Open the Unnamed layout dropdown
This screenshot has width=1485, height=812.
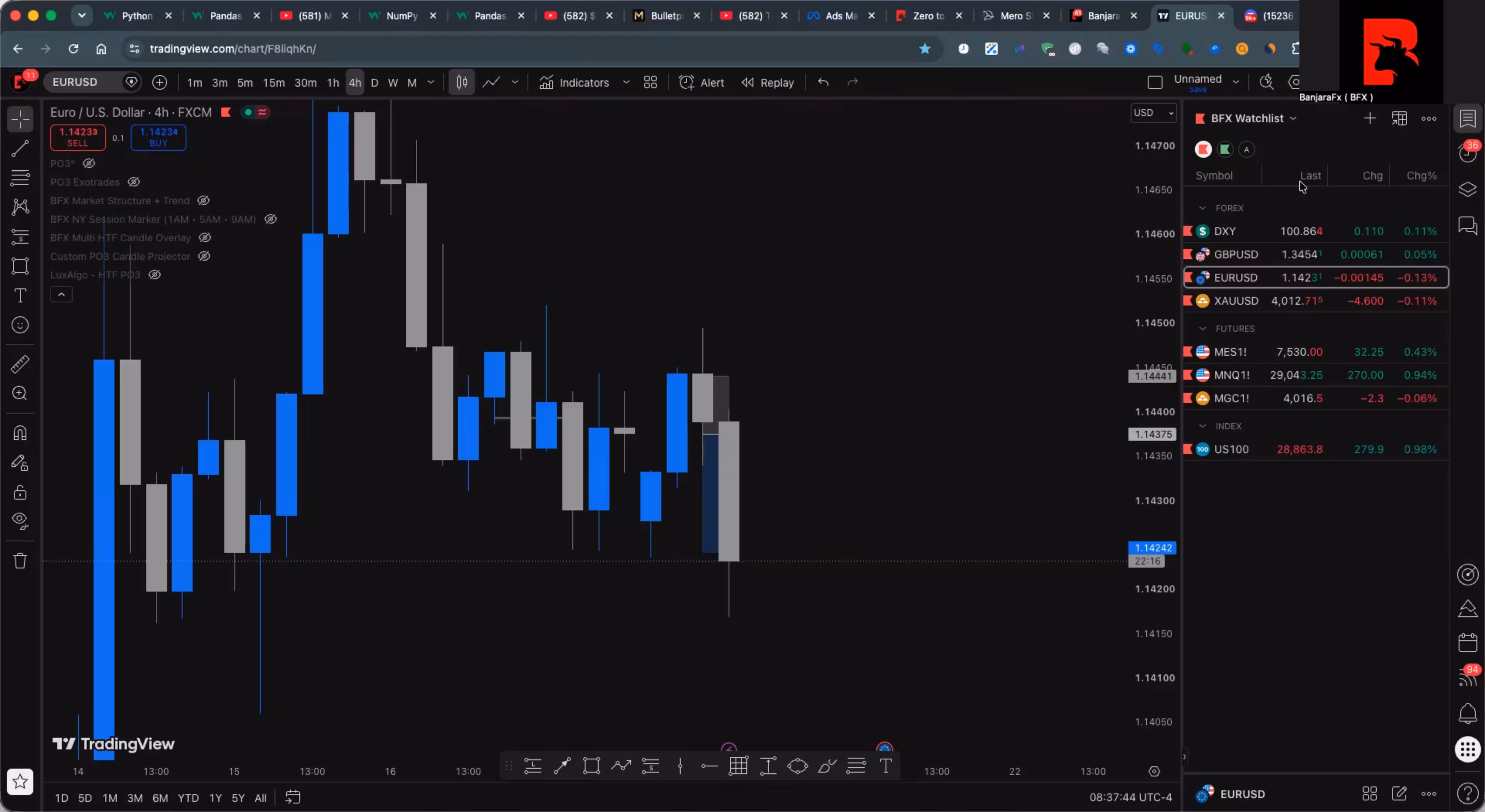(1236, 82)
